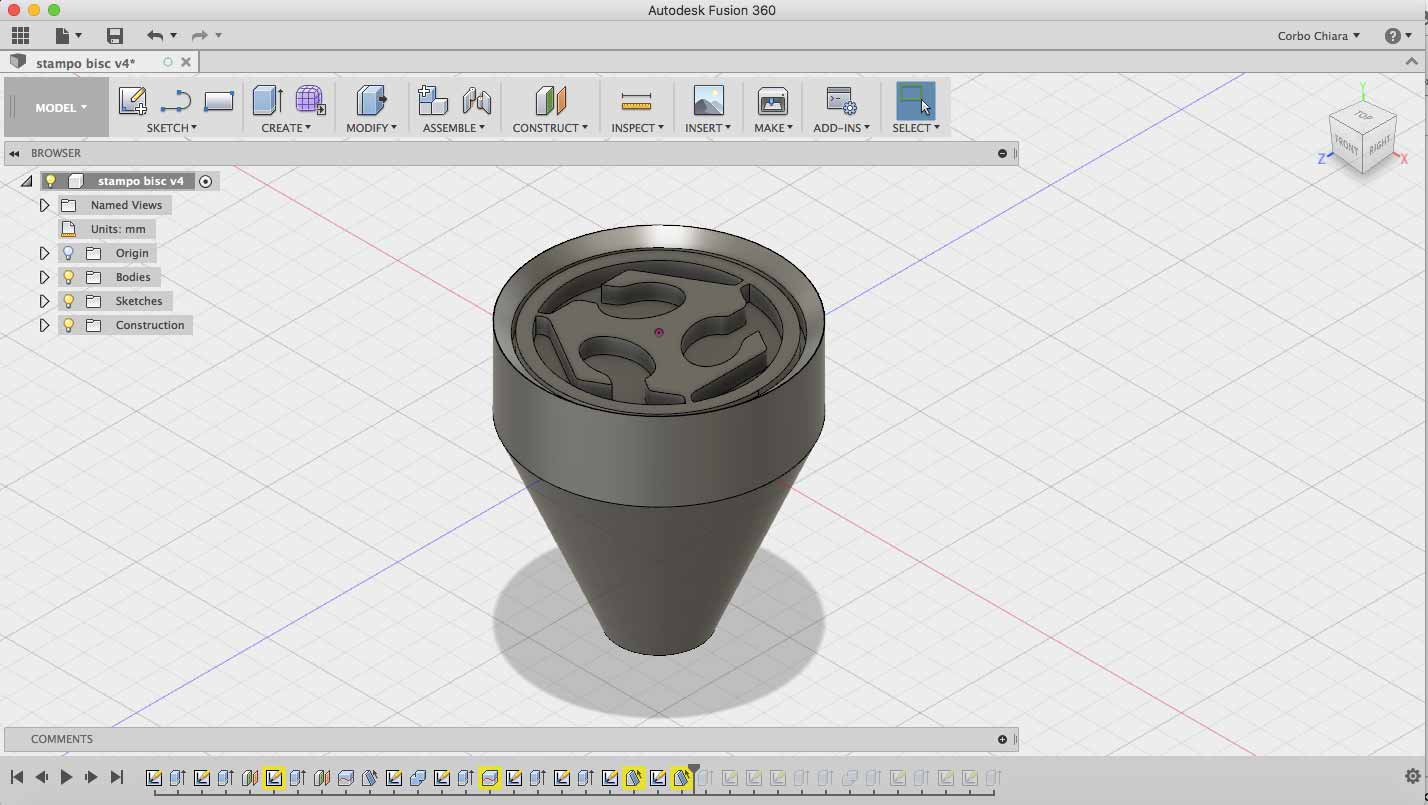The width and height of the screenshot is (1428, 805).
Task: Step timeline back one feature
Action: tap(42, 777)
